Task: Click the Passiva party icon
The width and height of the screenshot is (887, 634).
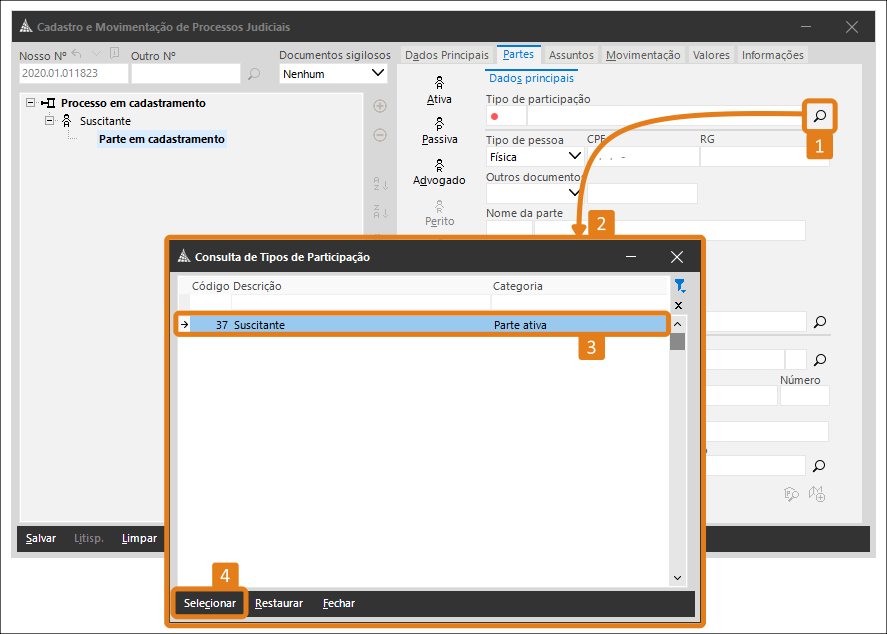Action: pyautogui.click(x=439, y=124)
